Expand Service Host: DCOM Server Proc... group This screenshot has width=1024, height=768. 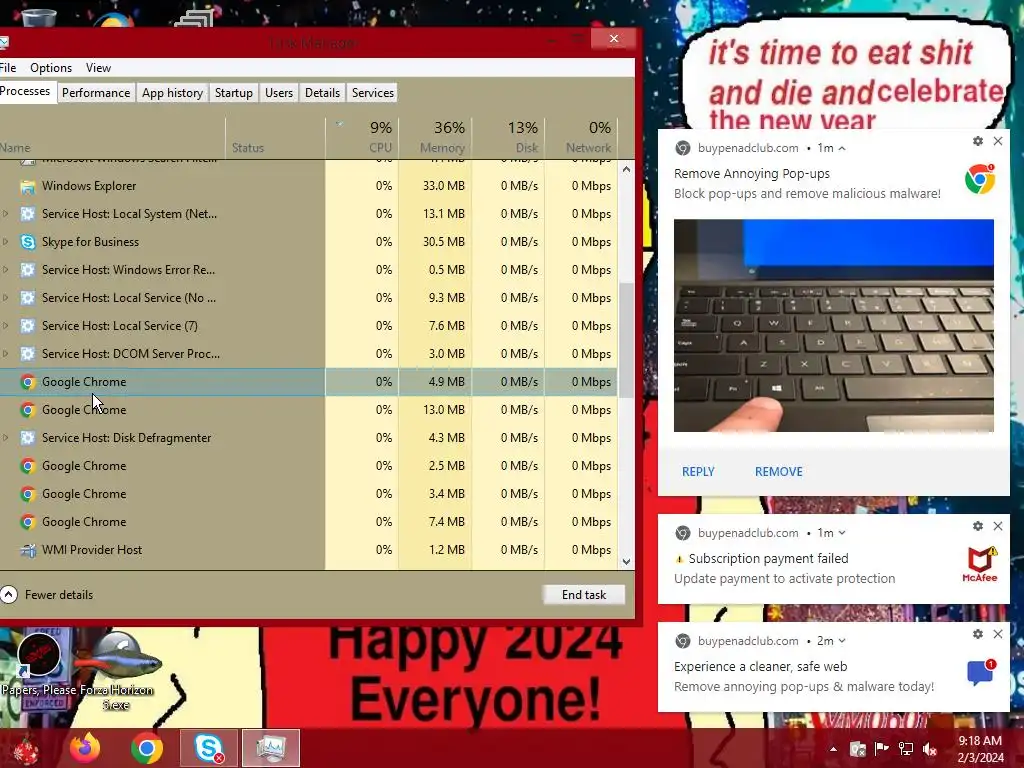[5, 354]
